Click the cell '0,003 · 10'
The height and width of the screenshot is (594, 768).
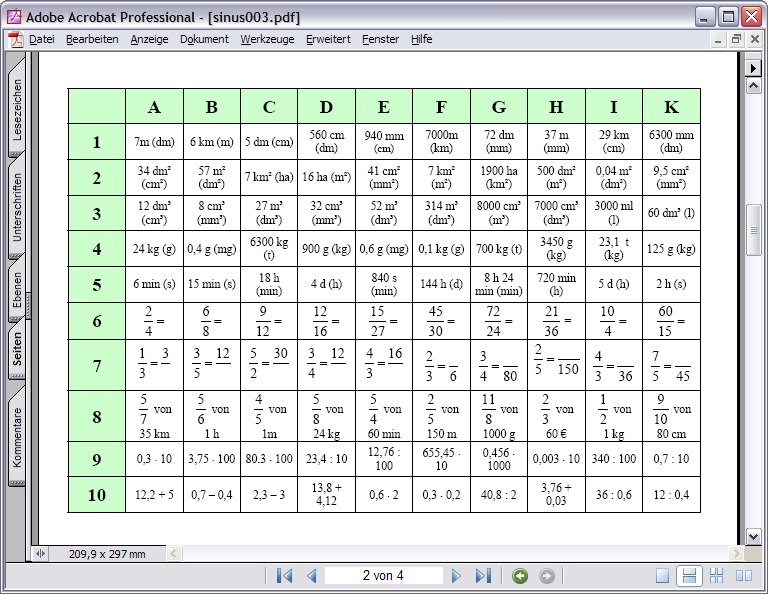(x=556, y=459)
